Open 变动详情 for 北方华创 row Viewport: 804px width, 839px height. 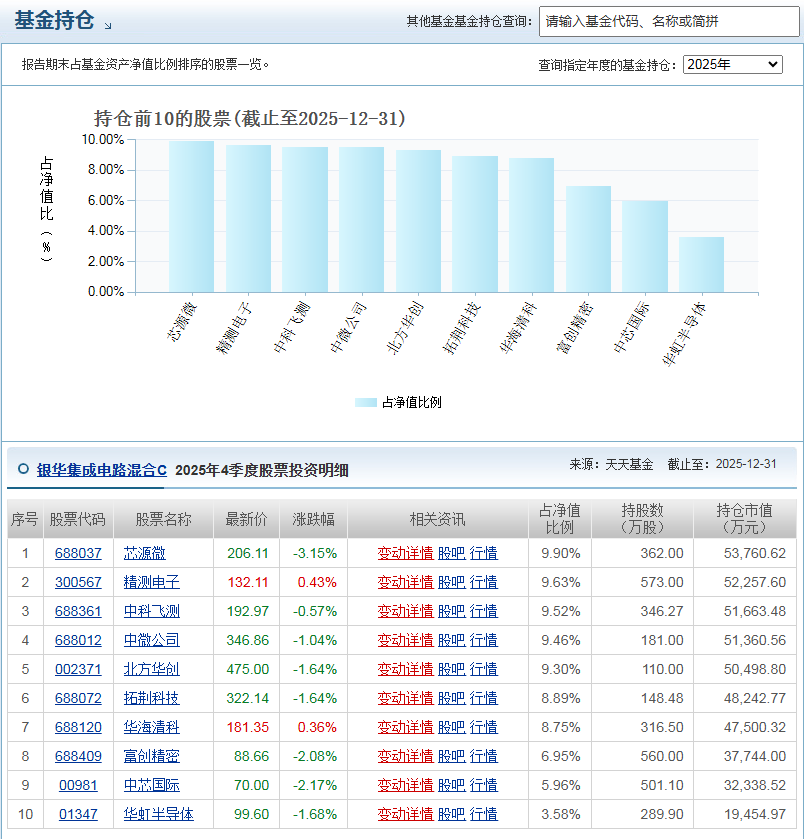click(x=405, y=669)
